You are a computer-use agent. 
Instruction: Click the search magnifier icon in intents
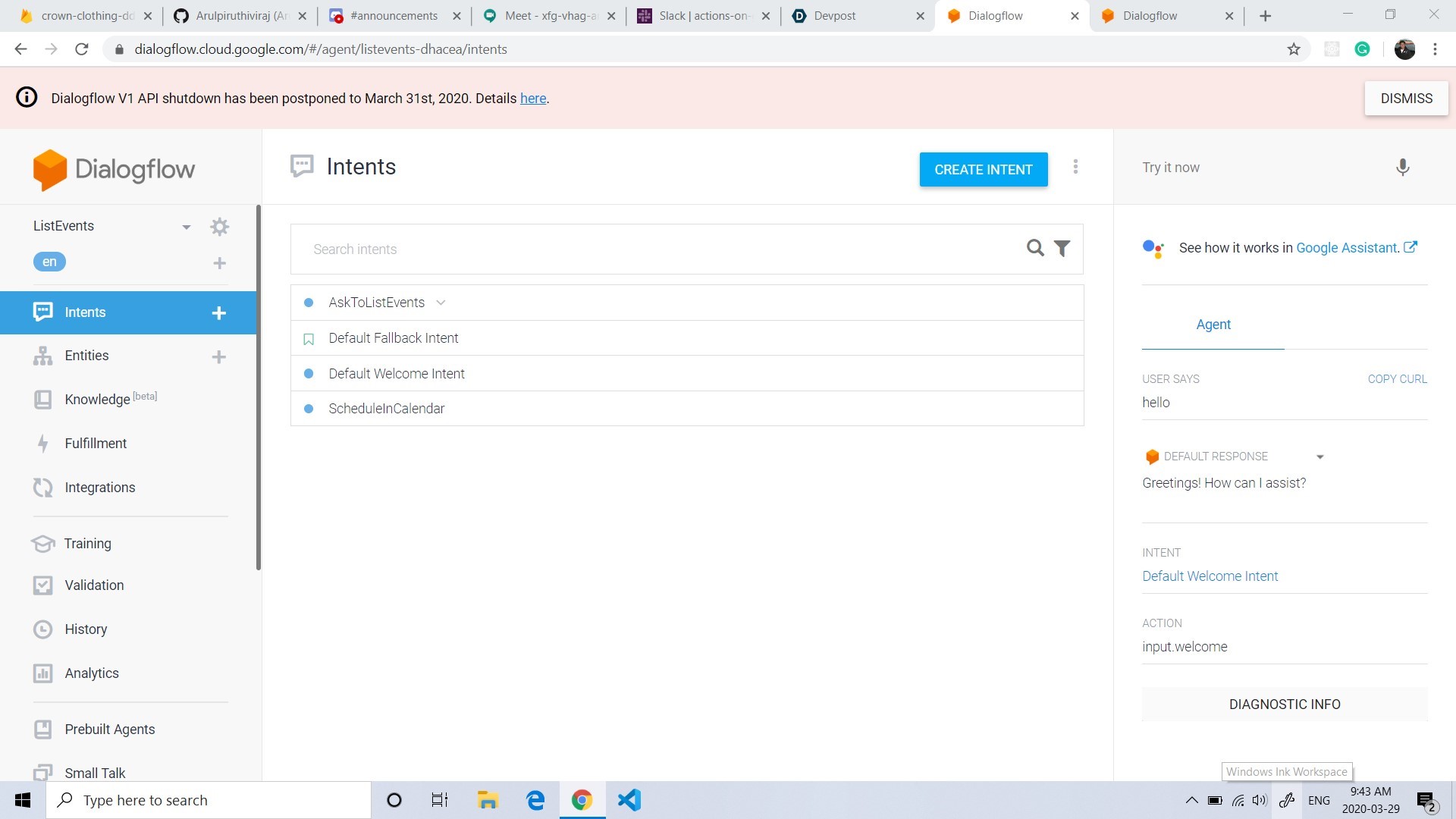(x=1034, y=249)
